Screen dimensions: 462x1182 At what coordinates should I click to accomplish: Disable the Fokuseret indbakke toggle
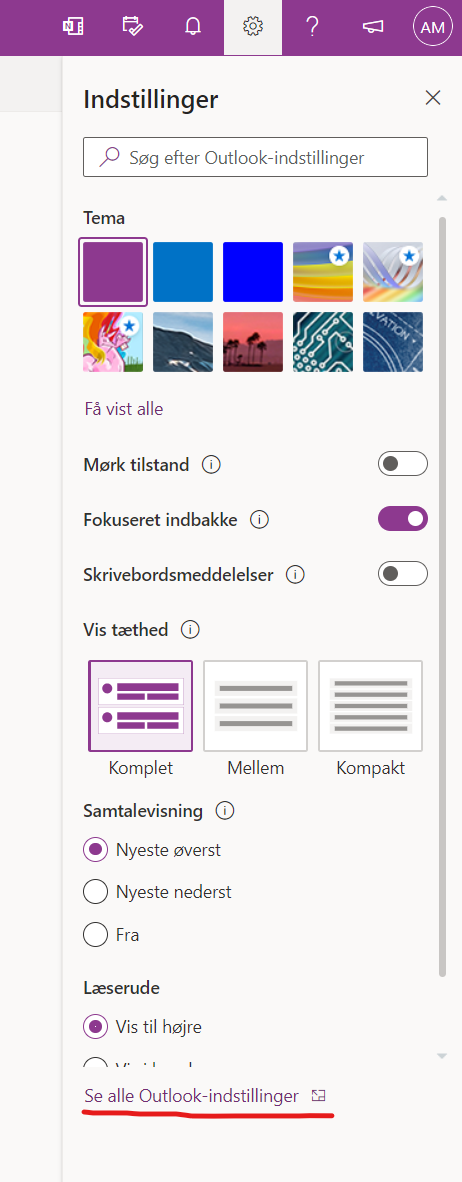402,519
